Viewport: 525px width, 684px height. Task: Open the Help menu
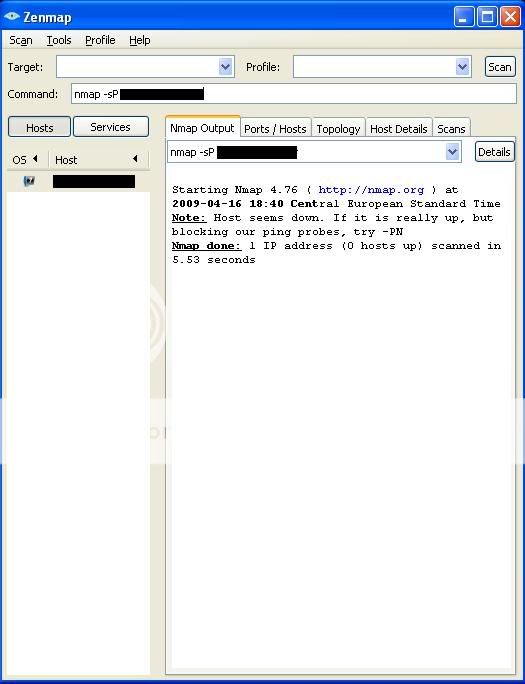tap(140, 41)
